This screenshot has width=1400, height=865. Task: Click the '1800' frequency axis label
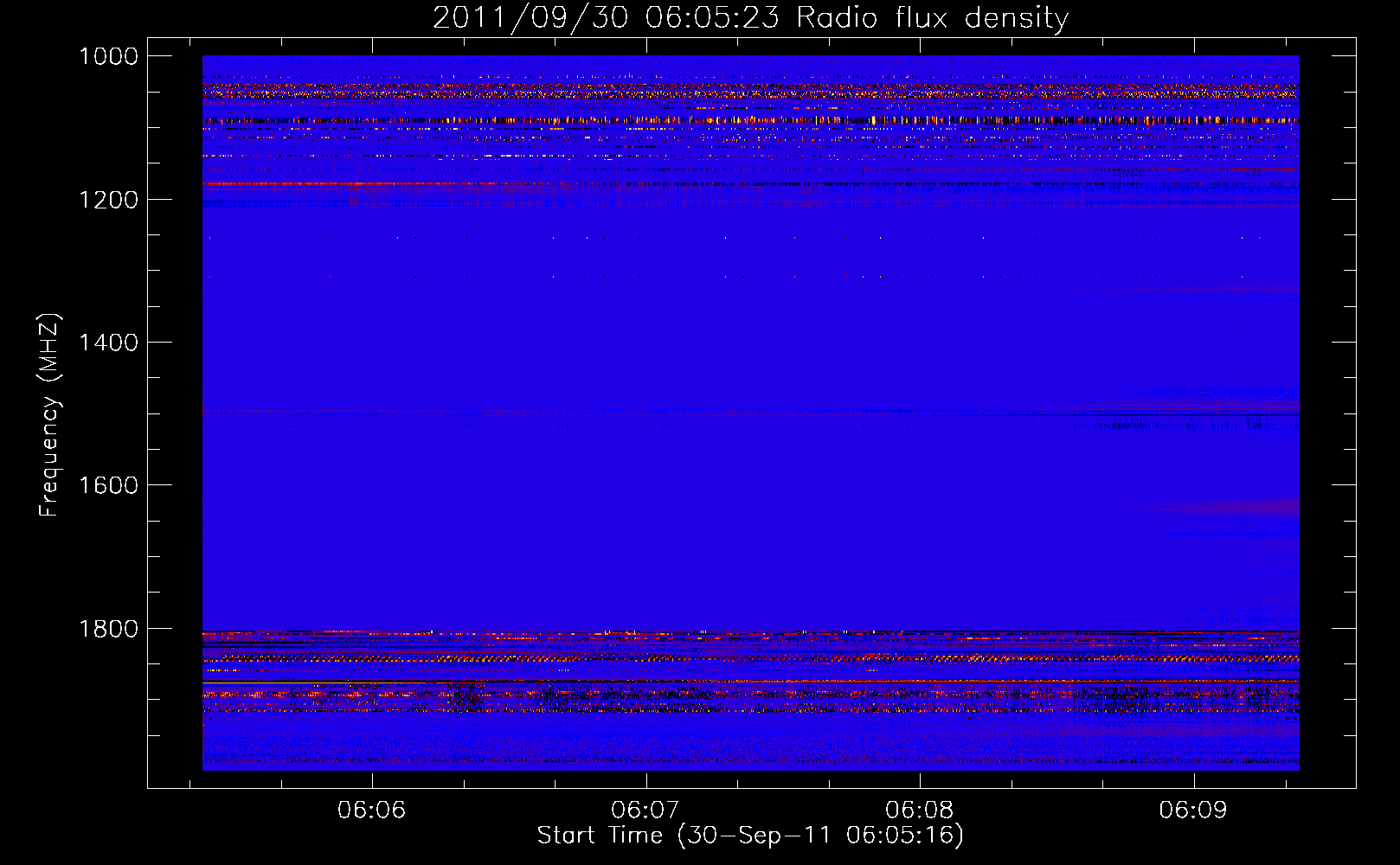(108, 629)
